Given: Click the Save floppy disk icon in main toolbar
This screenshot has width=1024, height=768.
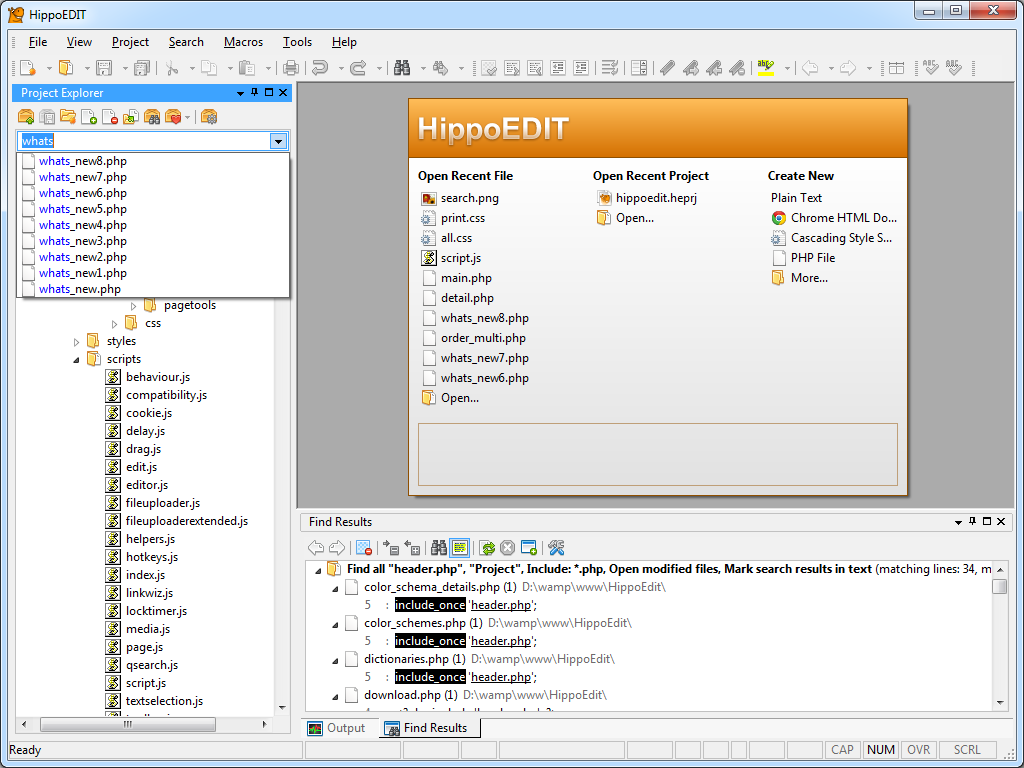Looking at the screenshot, I should 104,68.
